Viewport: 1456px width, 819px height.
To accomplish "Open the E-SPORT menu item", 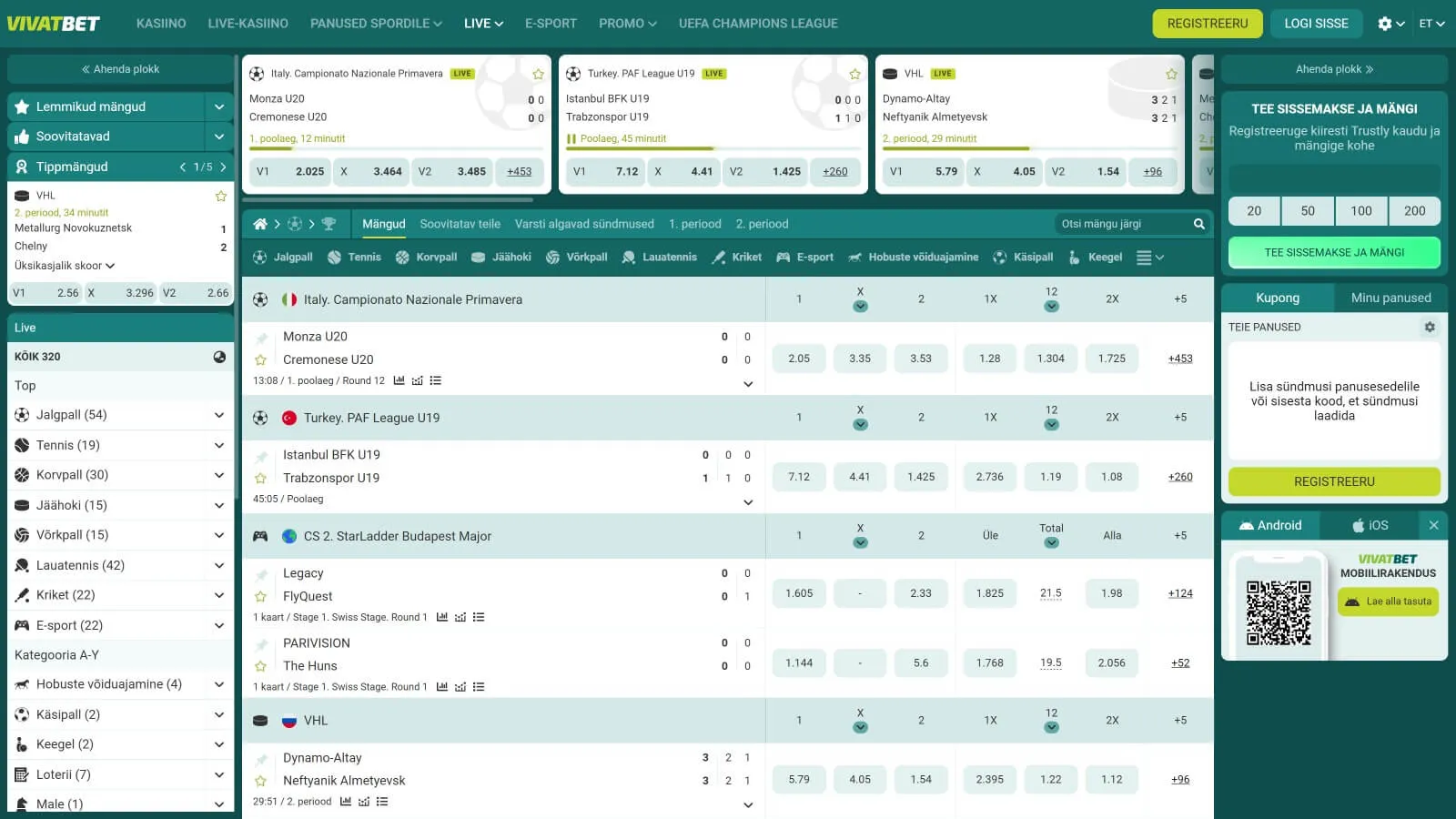I will click(x=551, y=24).
